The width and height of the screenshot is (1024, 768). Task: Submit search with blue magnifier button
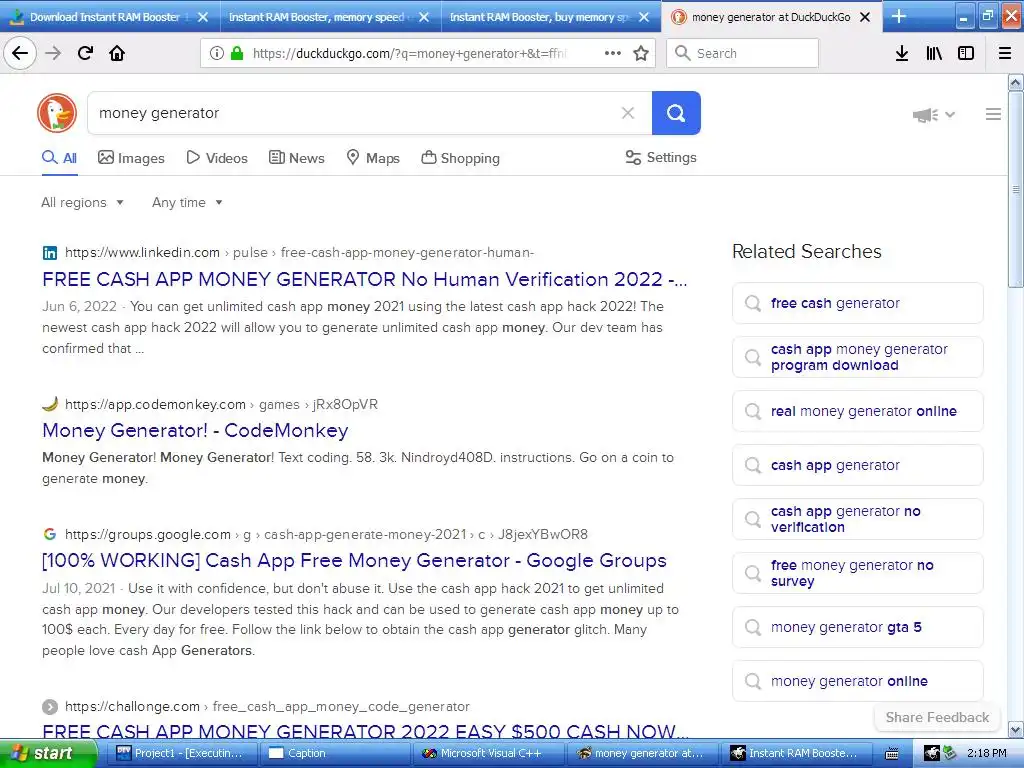676,113
